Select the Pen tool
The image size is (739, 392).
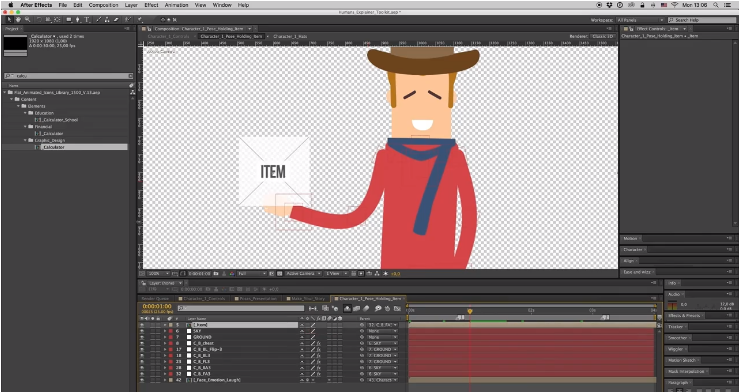[78, 20]
